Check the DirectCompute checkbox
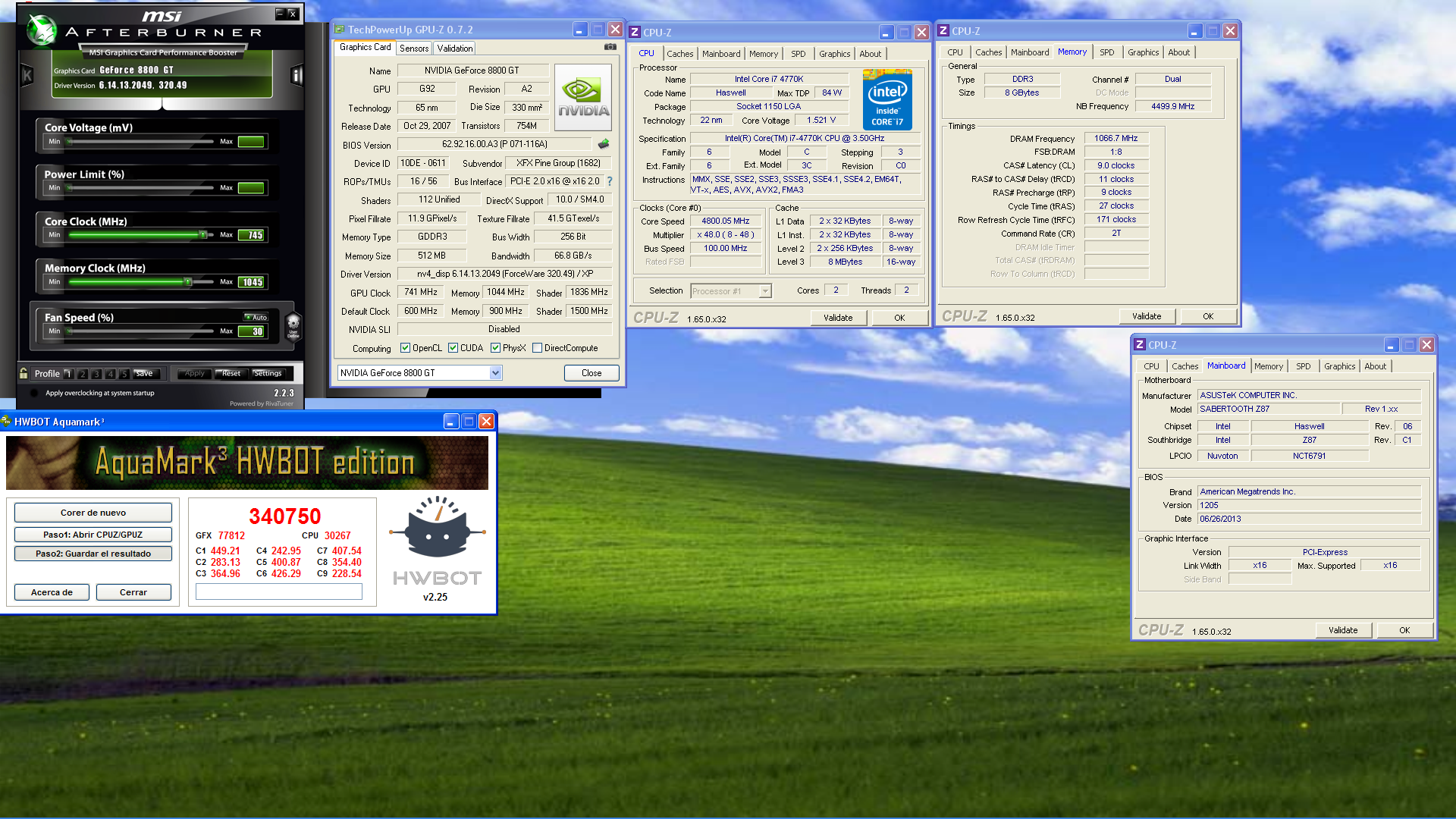 click(537, 348)
